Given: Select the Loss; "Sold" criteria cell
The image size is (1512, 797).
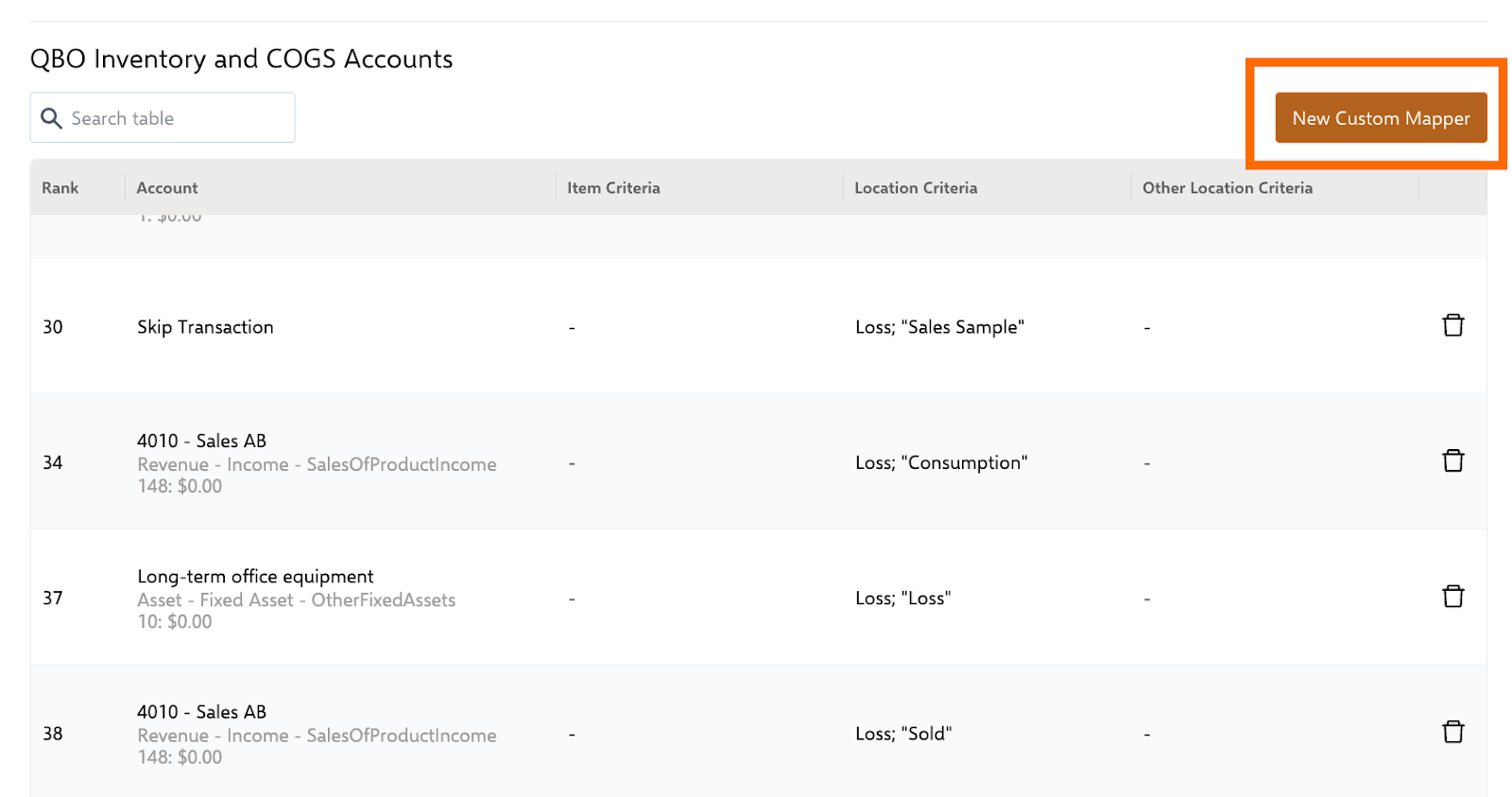Looking at the screenshot, I should pyautogui.click(x=903, y=734).
